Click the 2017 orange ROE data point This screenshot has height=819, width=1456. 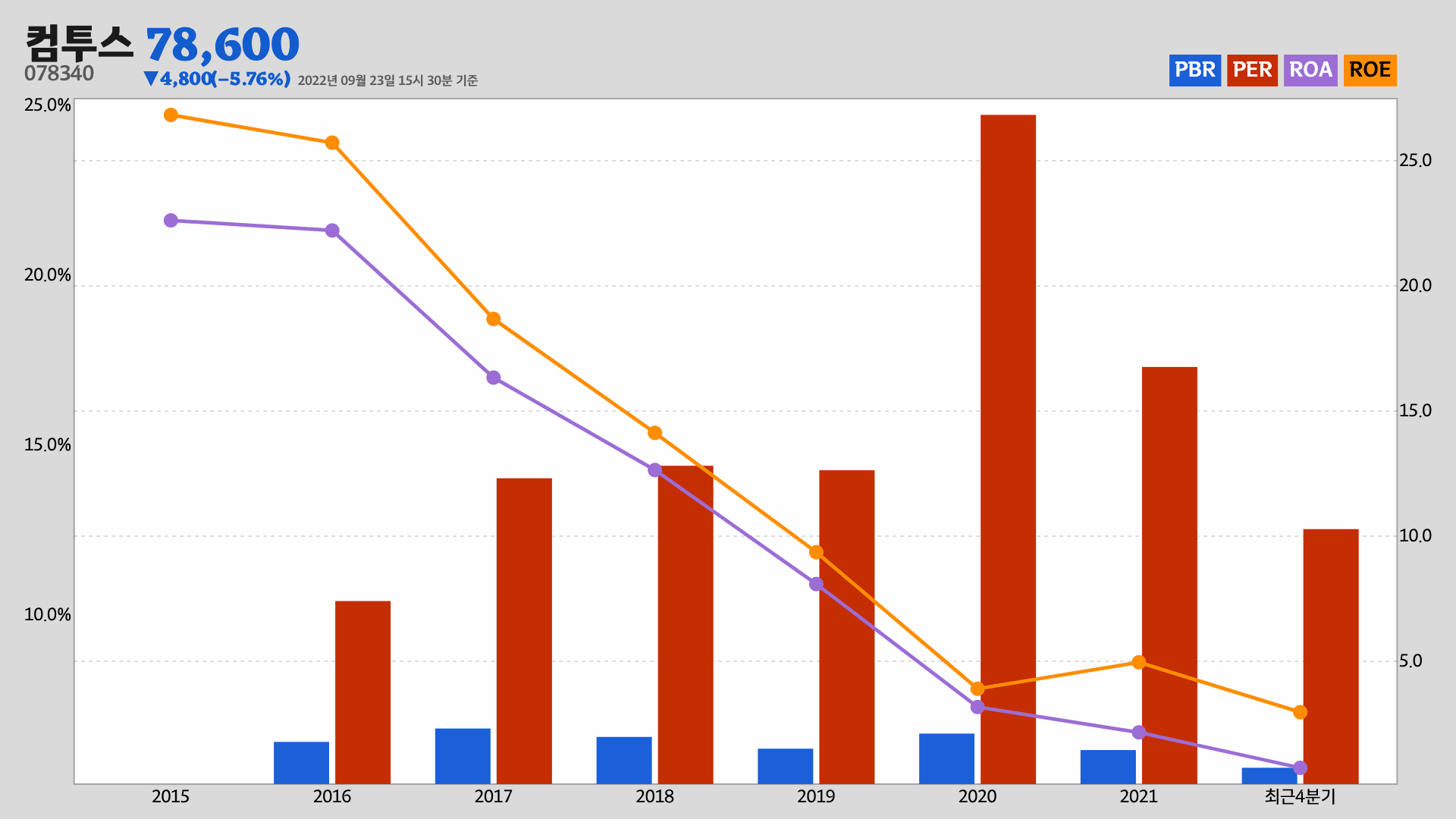coord(494,319)
